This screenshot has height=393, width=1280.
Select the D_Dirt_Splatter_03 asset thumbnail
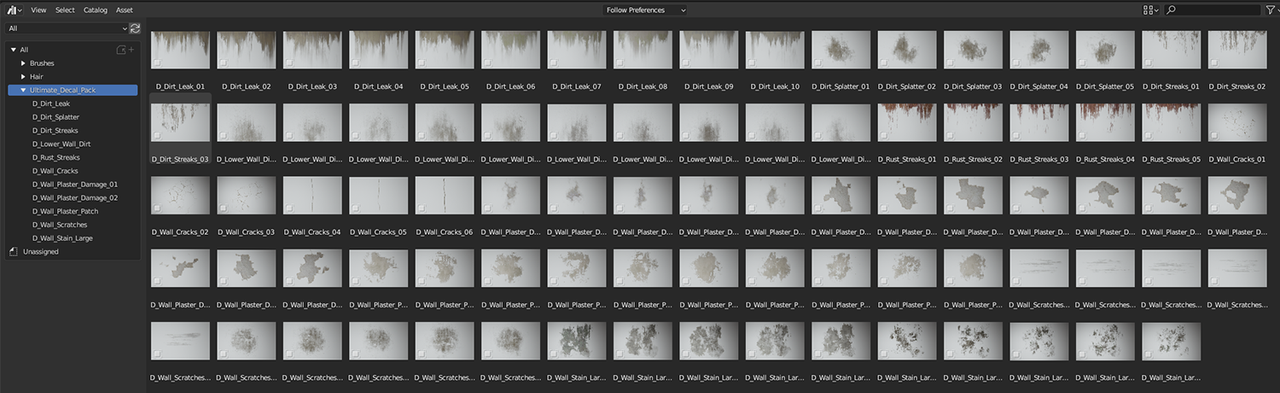tap(972, 50)
